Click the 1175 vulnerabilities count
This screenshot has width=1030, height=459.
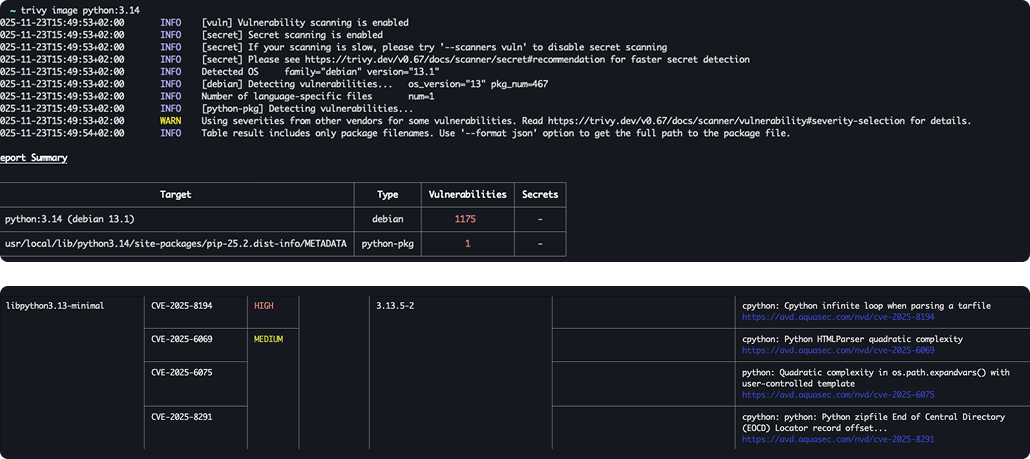click(465, 219)
